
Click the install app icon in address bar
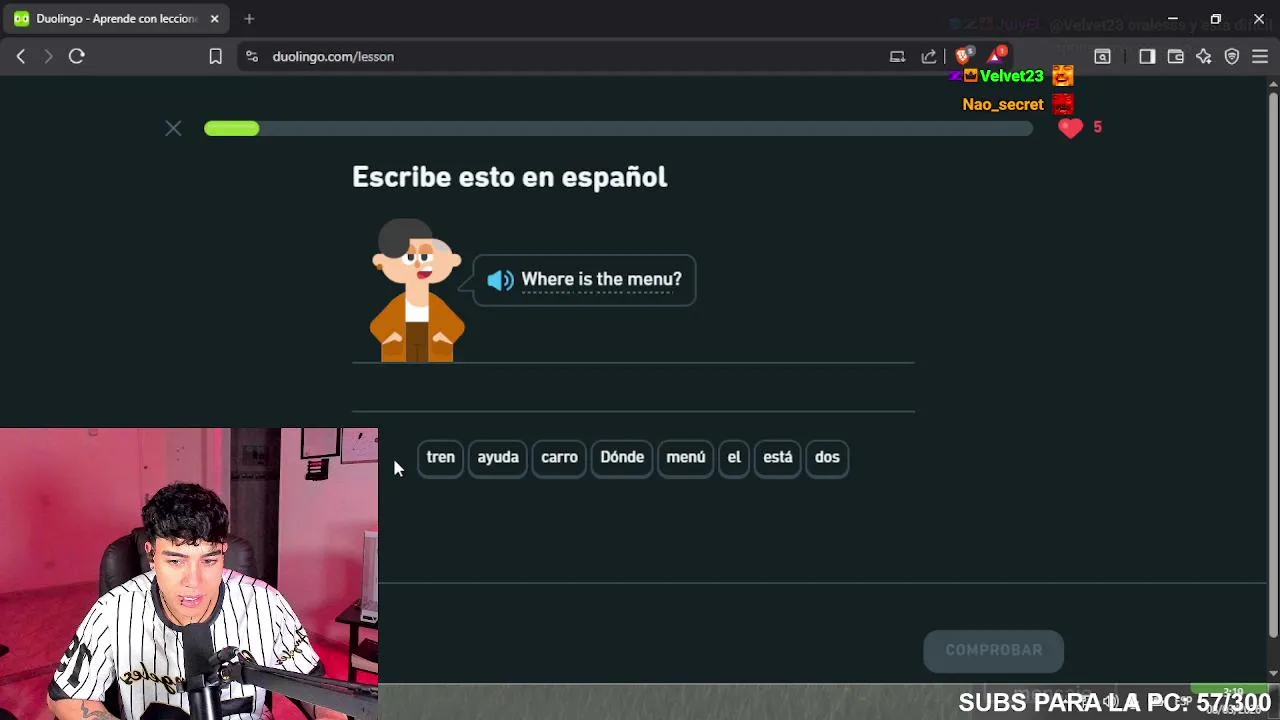tap(897, 57)
